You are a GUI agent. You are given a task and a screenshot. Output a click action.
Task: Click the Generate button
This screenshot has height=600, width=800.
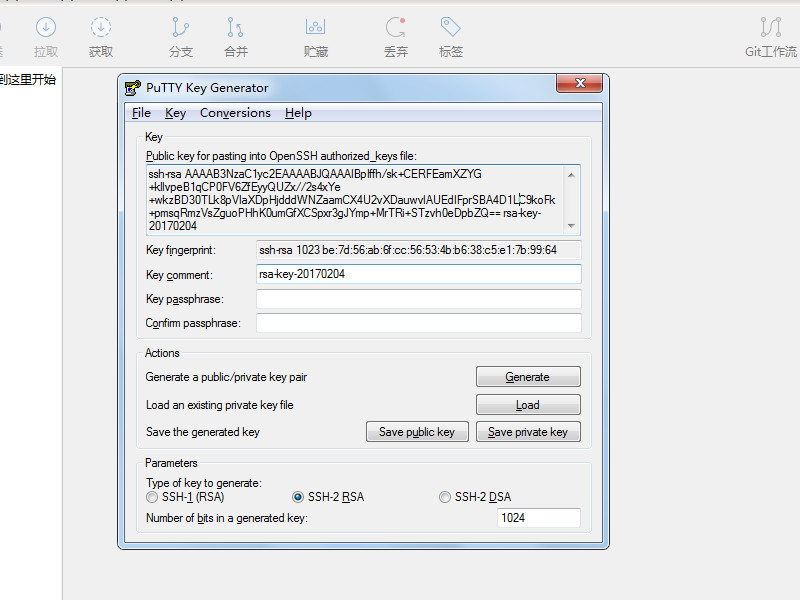click(528, 377)
